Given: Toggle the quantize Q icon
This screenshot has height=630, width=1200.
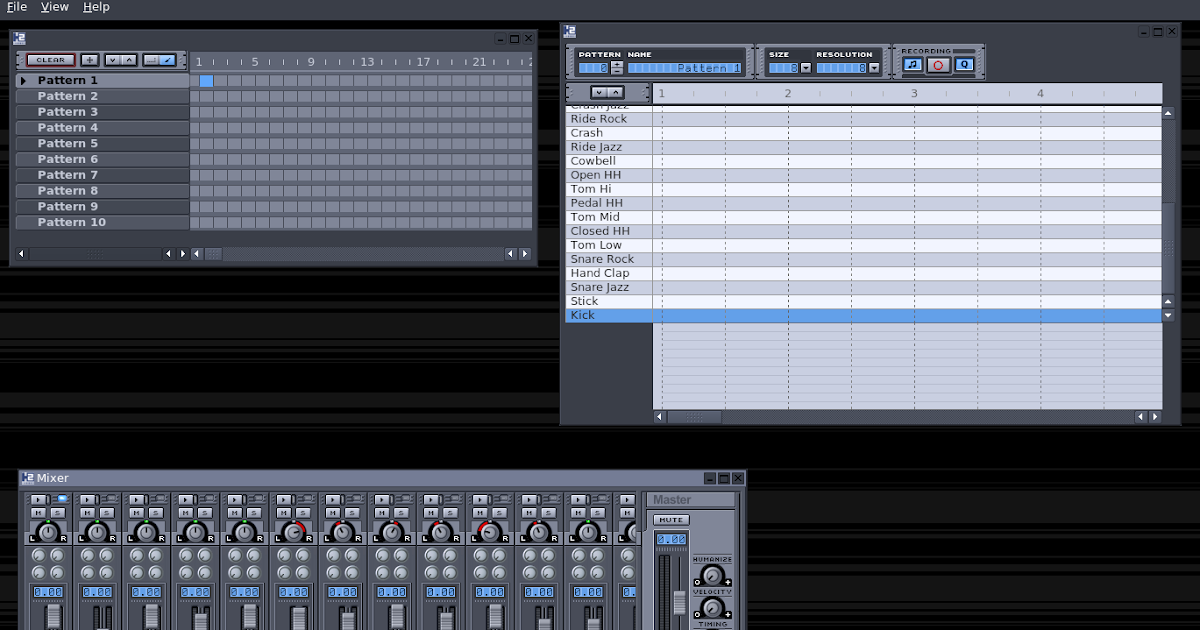Looking at the screenshot, I should click(963, 63).
